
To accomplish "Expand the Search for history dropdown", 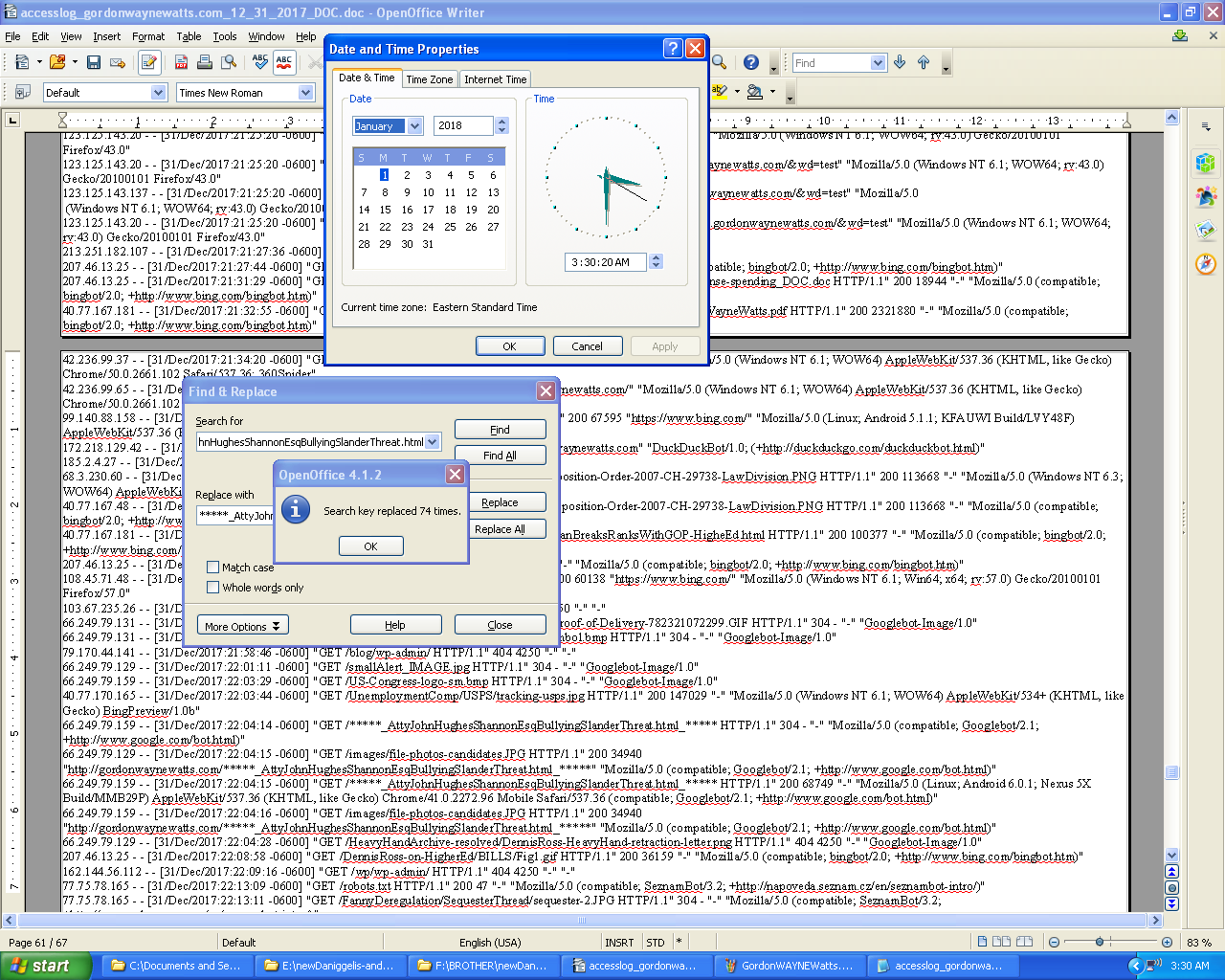I will [x=433, y=442].
